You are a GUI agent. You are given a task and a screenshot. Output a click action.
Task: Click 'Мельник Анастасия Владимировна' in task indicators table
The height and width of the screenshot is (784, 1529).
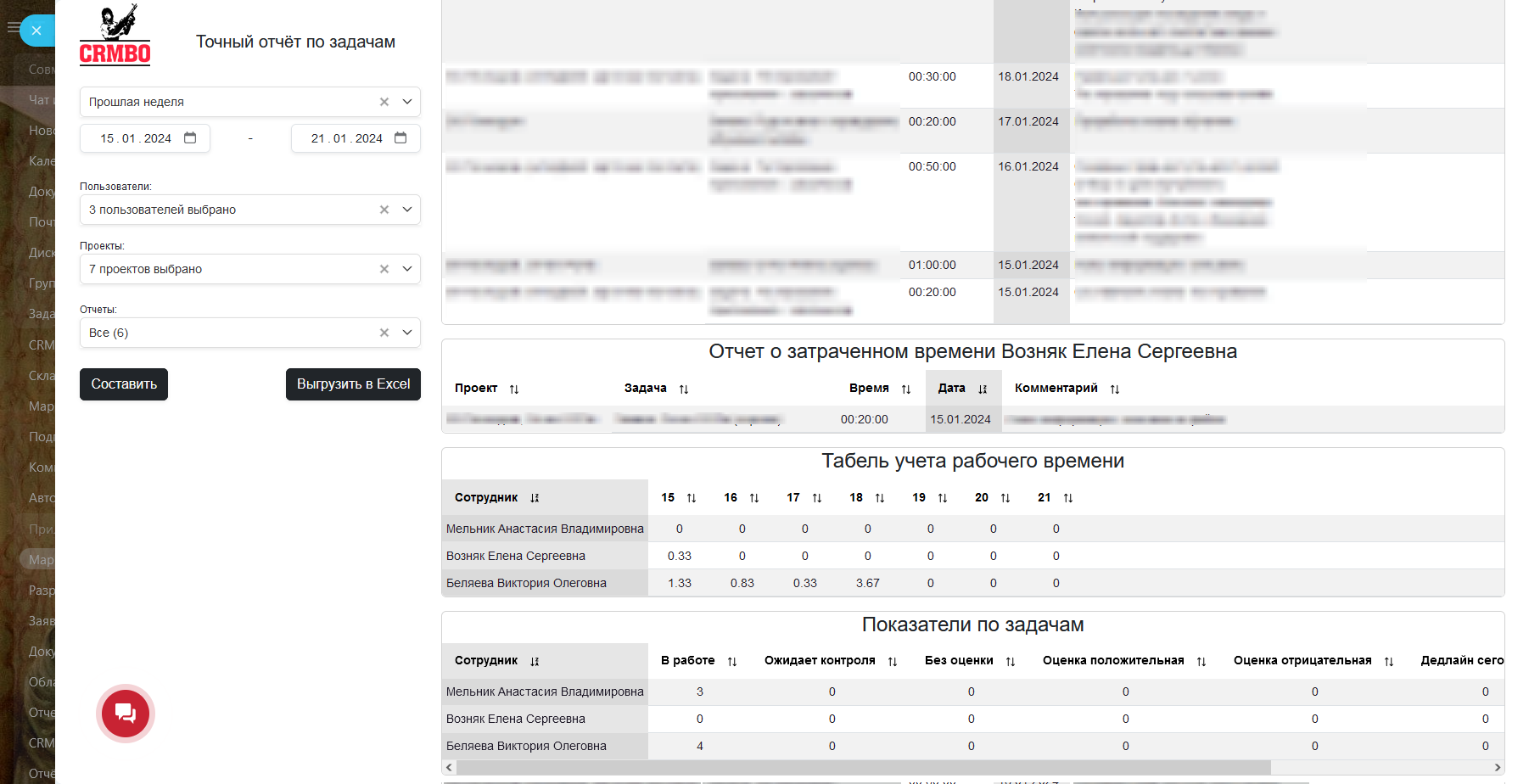pos(545,692)
